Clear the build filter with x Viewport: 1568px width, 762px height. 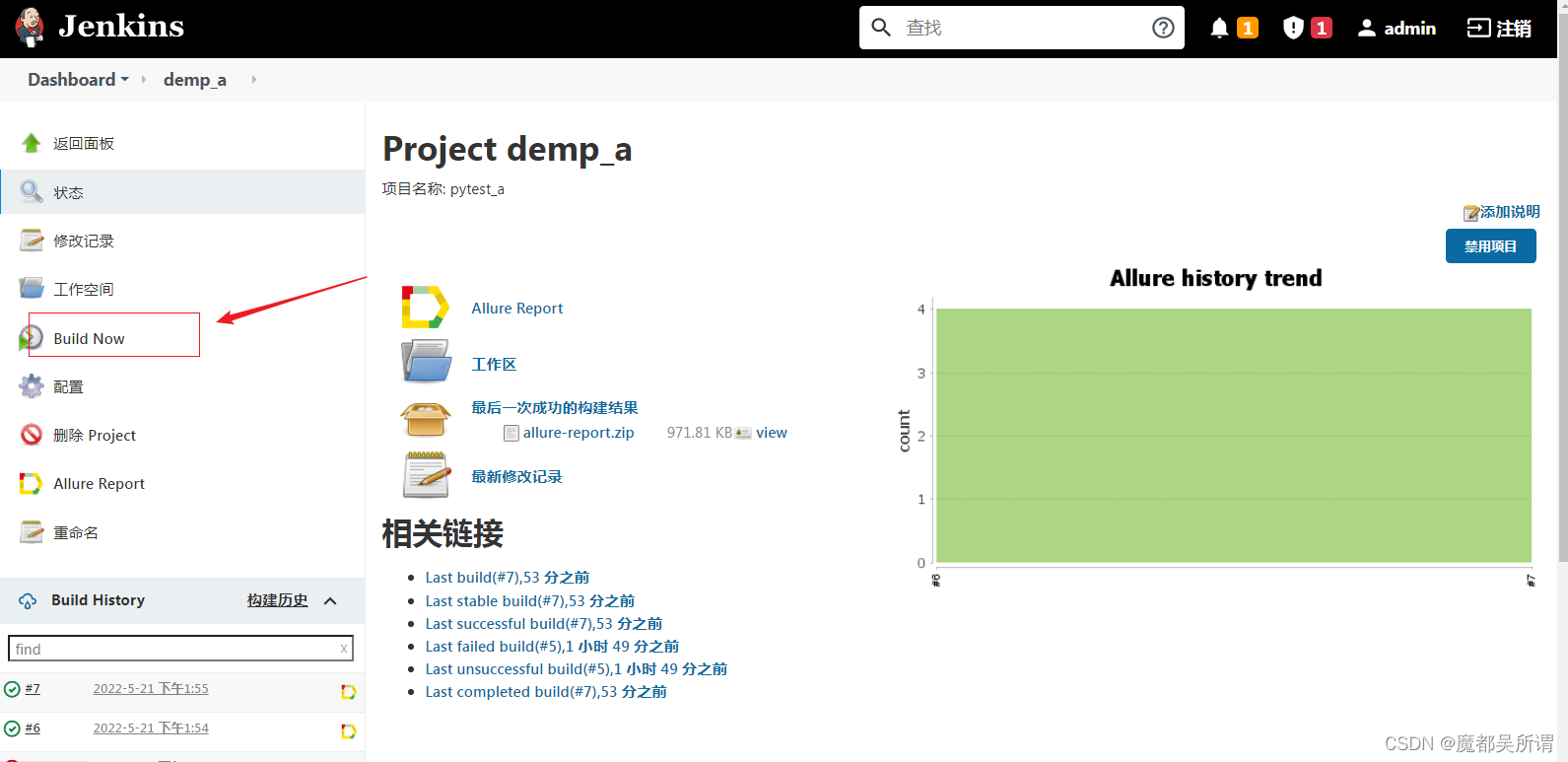pos(343,649)
